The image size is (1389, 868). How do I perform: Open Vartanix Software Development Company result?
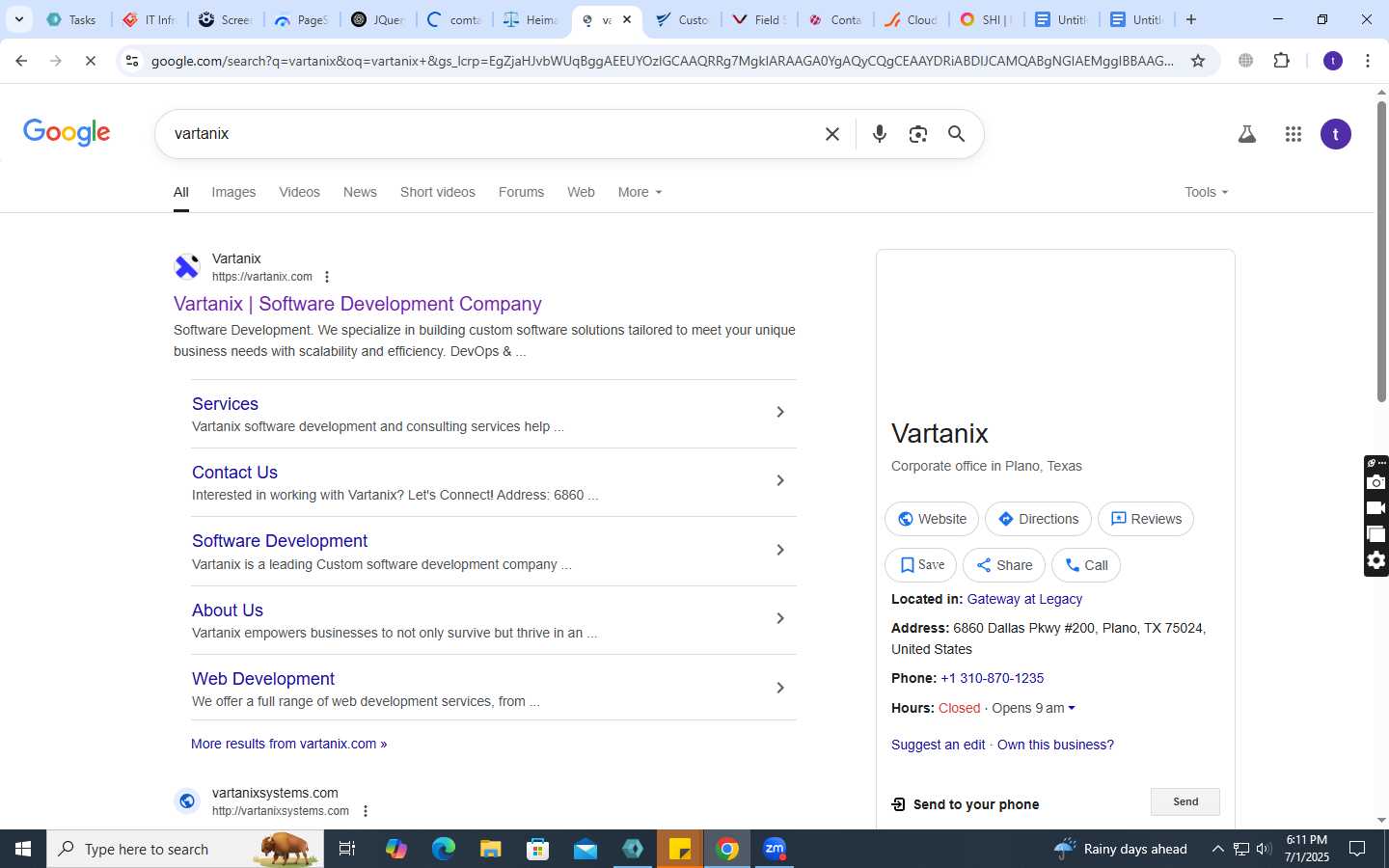coord(358,304)
